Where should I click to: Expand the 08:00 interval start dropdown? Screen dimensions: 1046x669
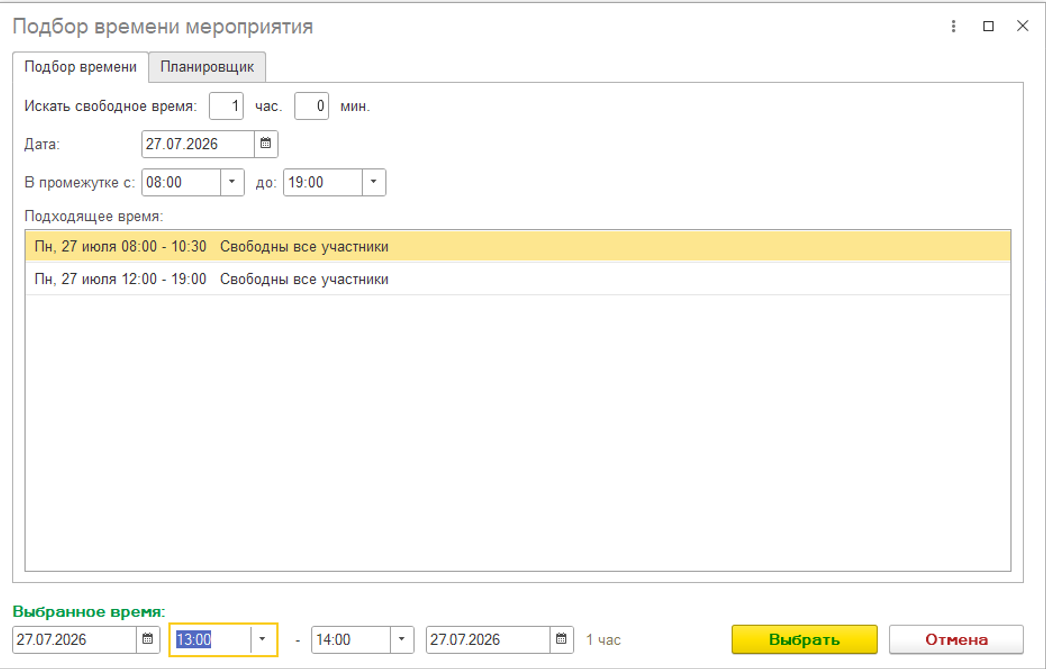pyautogui.click(x=232, y=182)
